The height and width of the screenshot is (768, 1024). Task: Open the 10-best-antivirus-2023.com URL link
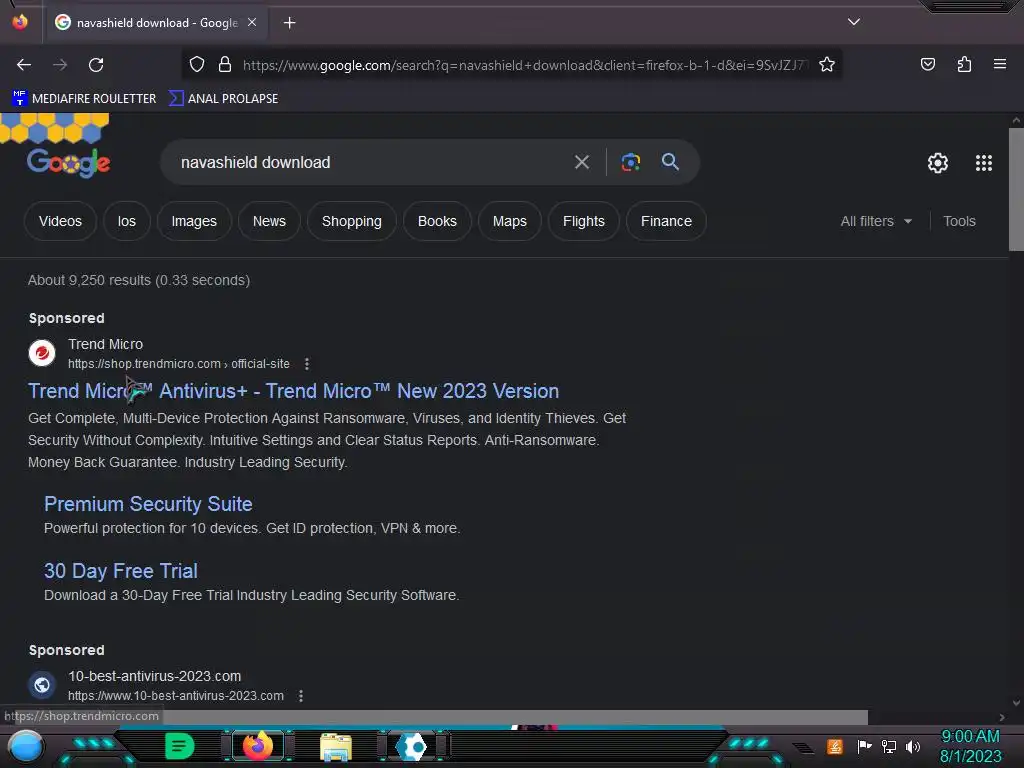point(176,696)
